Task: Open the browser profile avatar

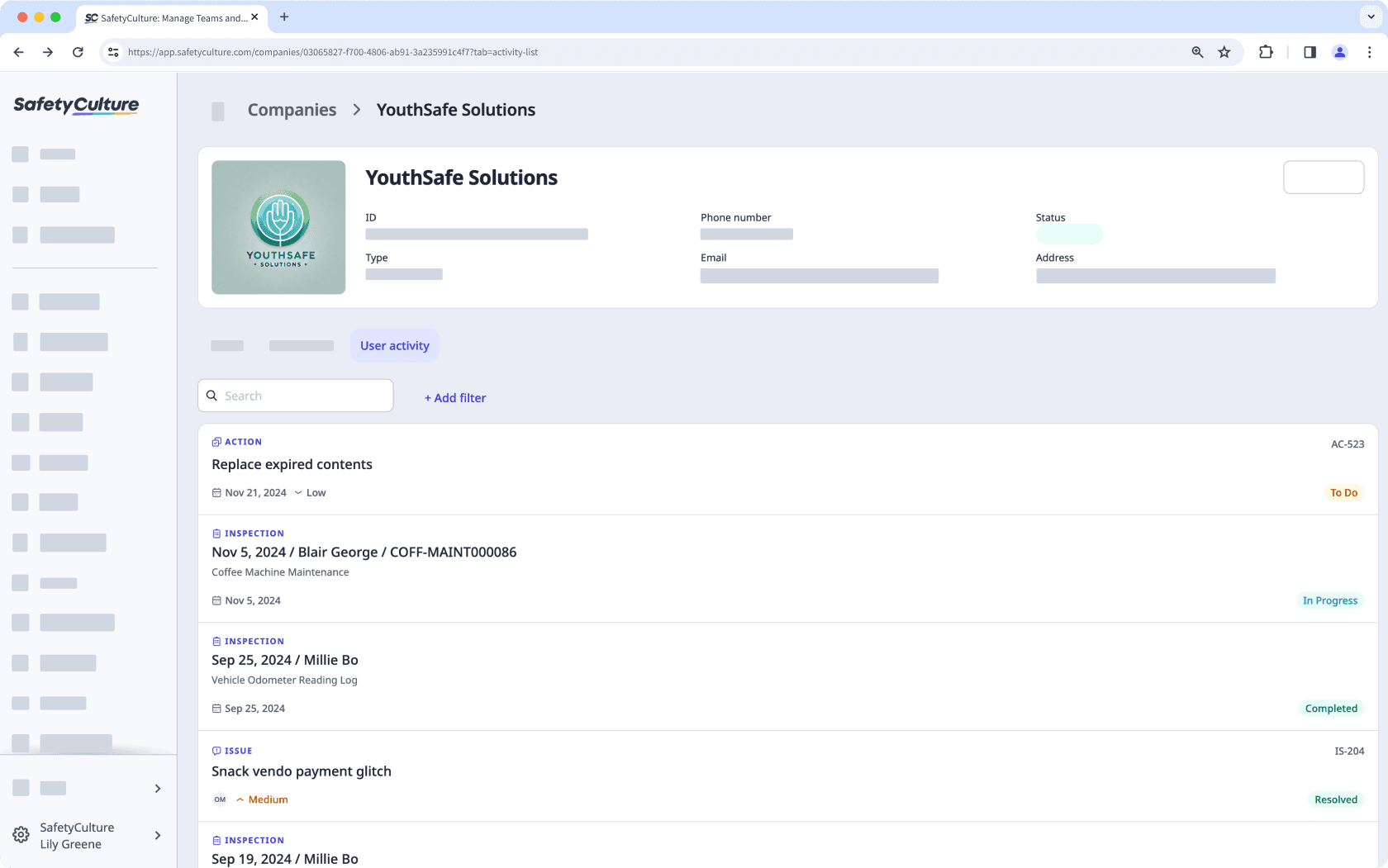Action: (x=1340, y=52)
